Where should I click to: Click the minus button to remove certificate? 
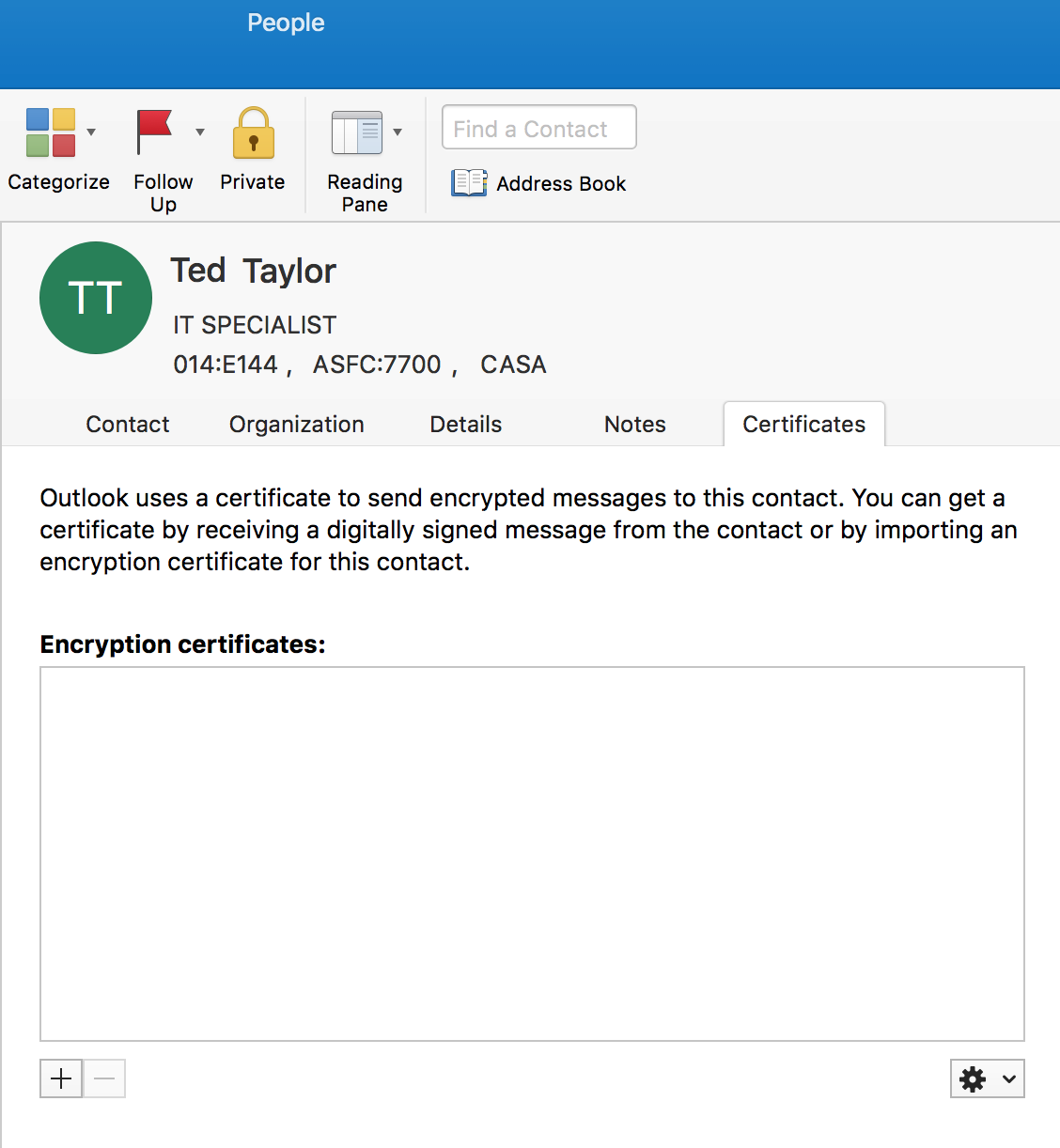coord(104,1078)
